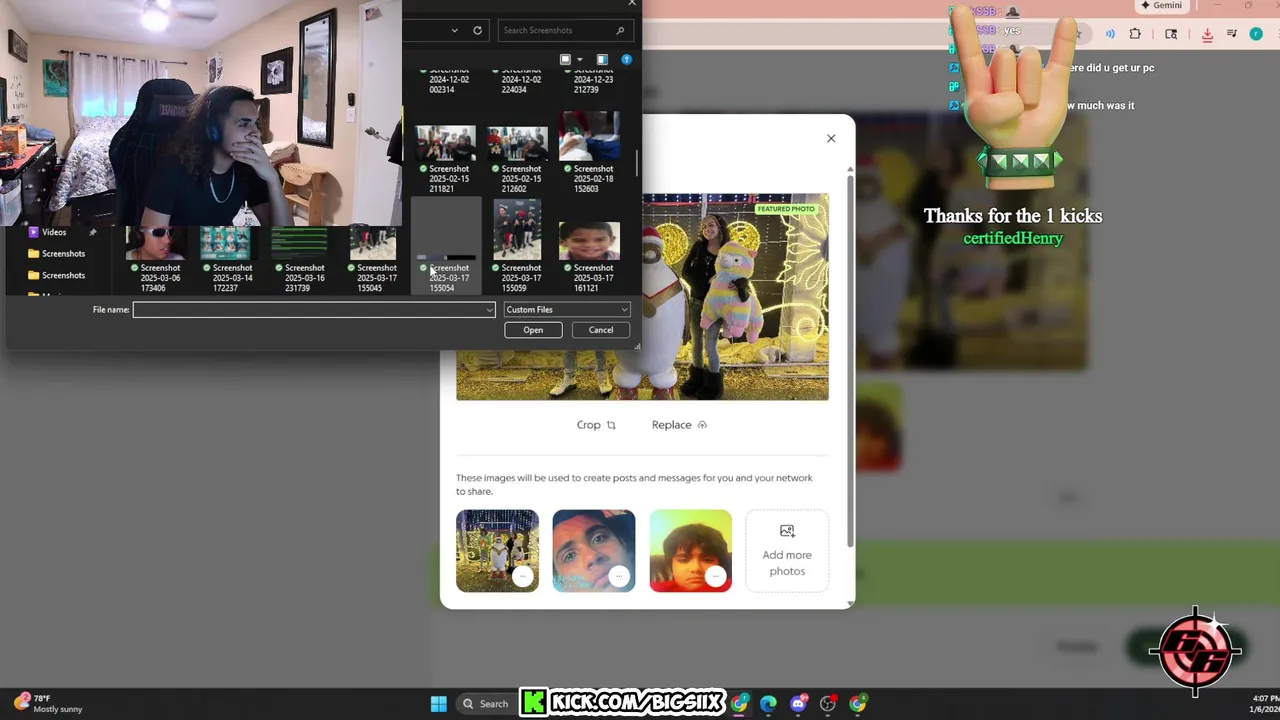This screenshot has width=1280, height=720.
Task: Click the read aloud speaker icon
Action: click(1110, 34)
